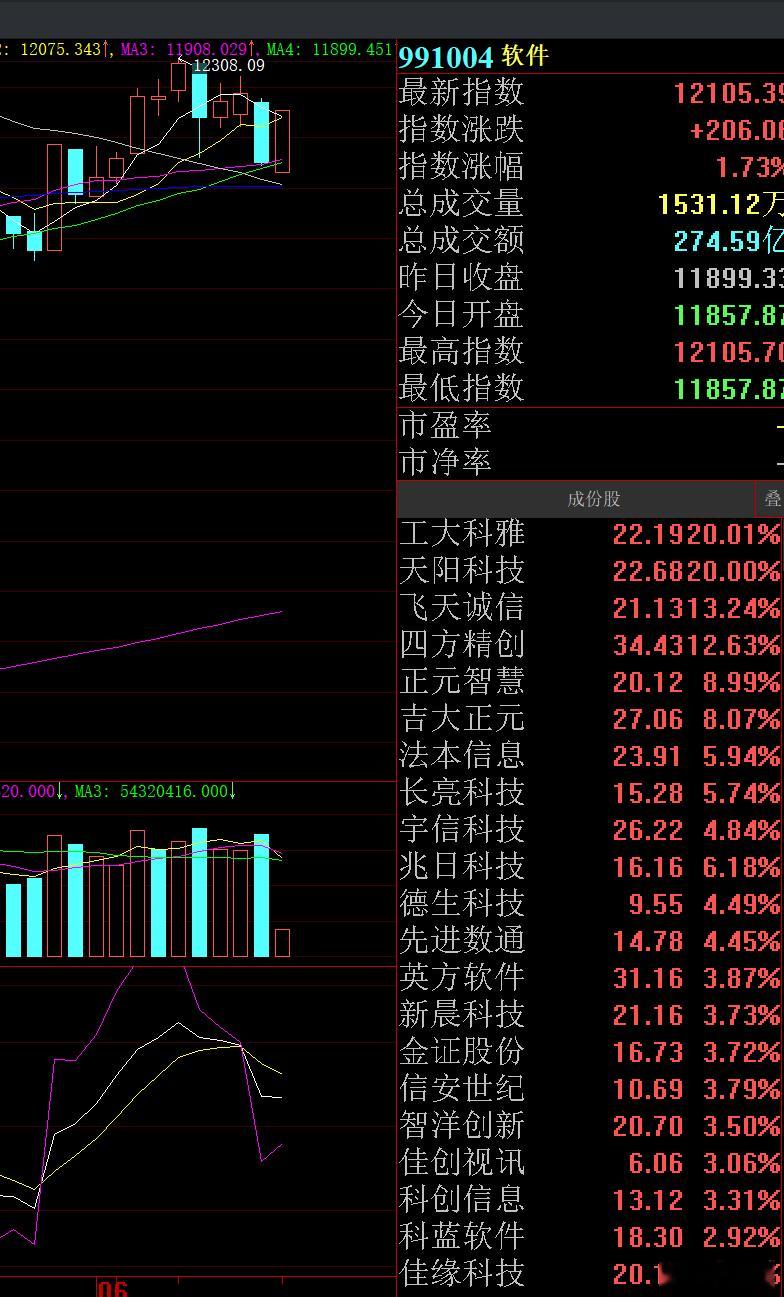The image size is (784, 1297).
Task: Click the last volume bar
Action: [282, 943]
